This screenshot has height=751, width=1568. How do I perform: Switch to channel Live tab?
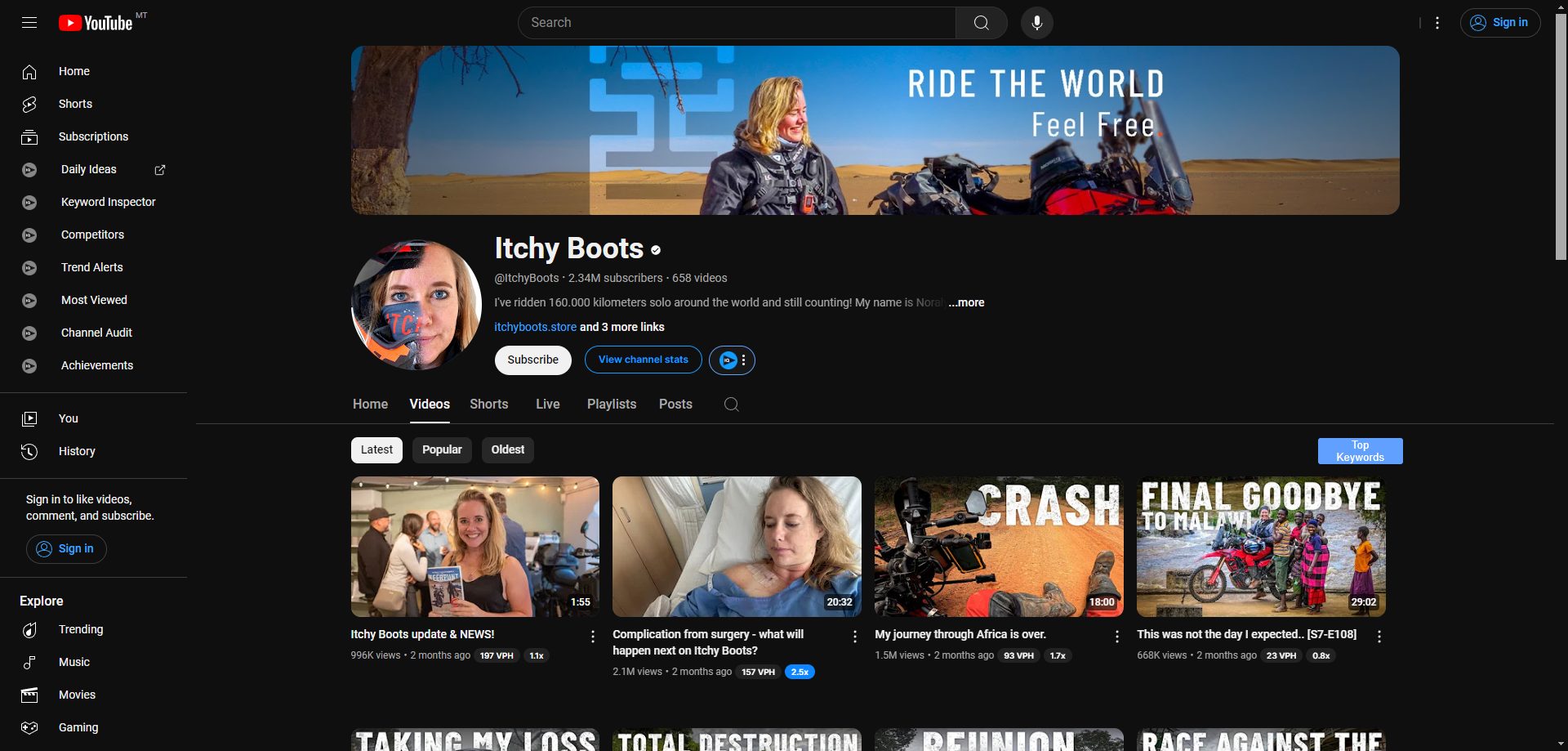click(x=548, y=405)
